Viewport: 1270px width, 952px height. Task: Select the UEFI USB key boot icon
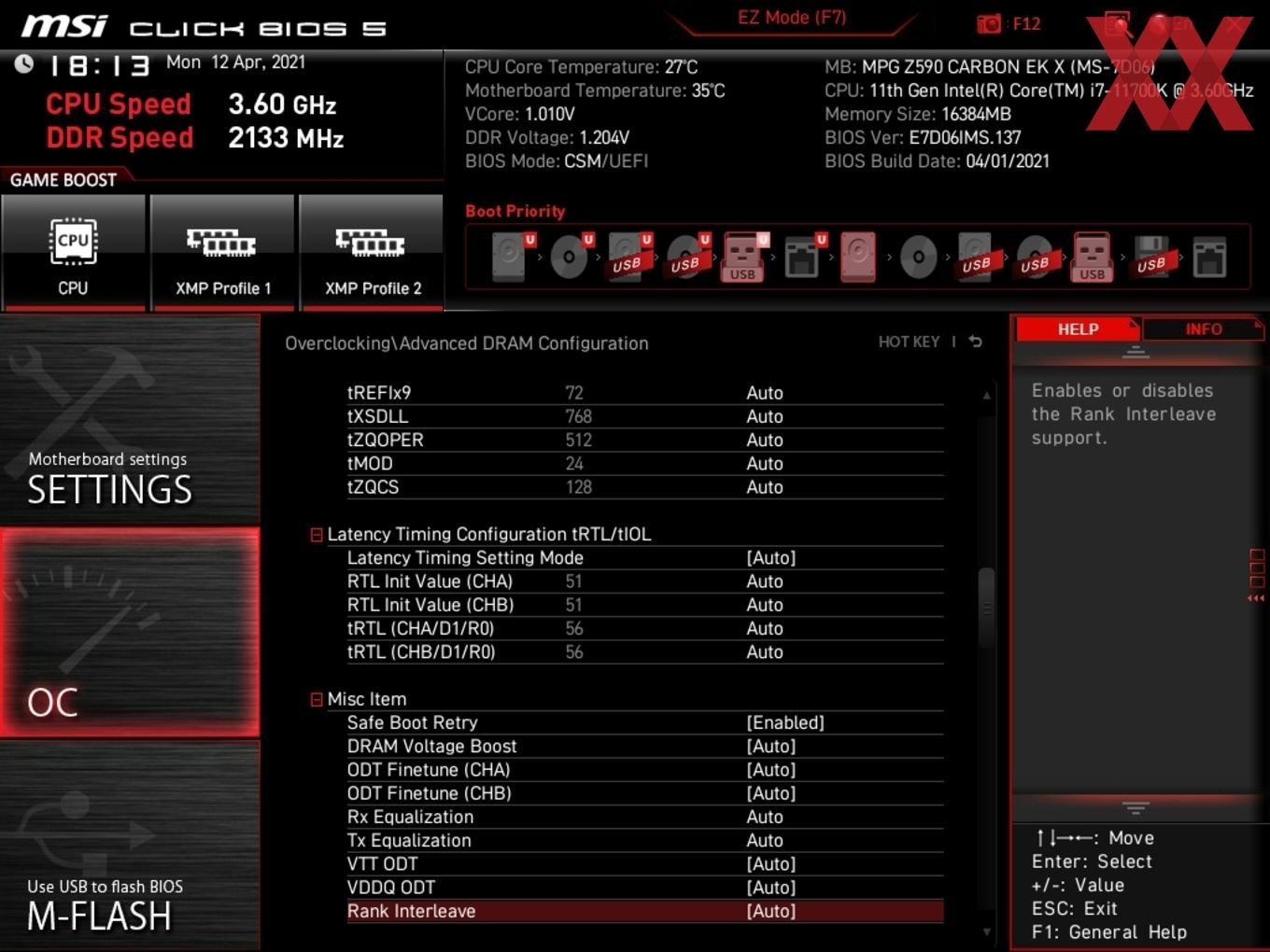744,256
